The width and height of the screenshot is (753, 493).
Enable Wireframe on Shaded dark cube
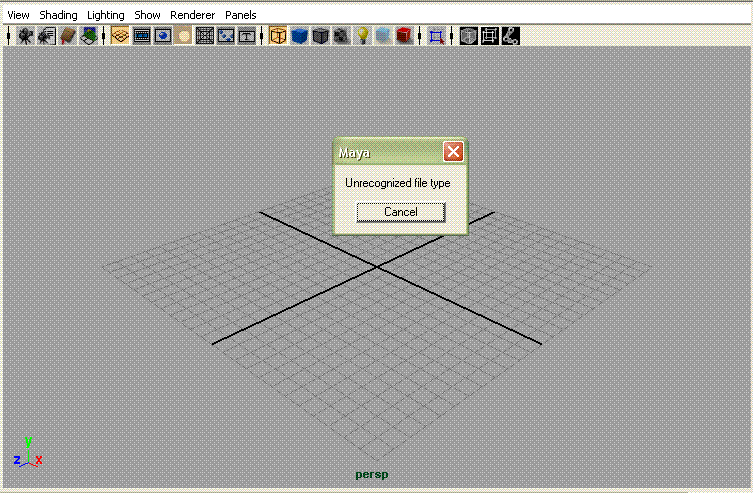point(320,36)
